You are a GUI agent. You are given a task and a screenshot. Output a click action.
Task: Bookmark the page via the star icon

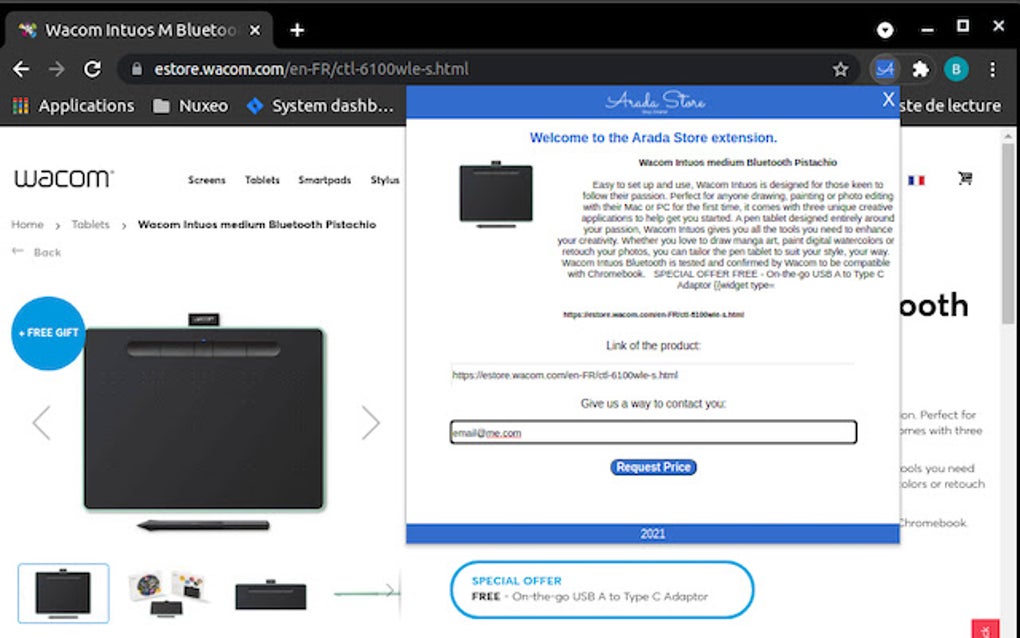point(841,69)
